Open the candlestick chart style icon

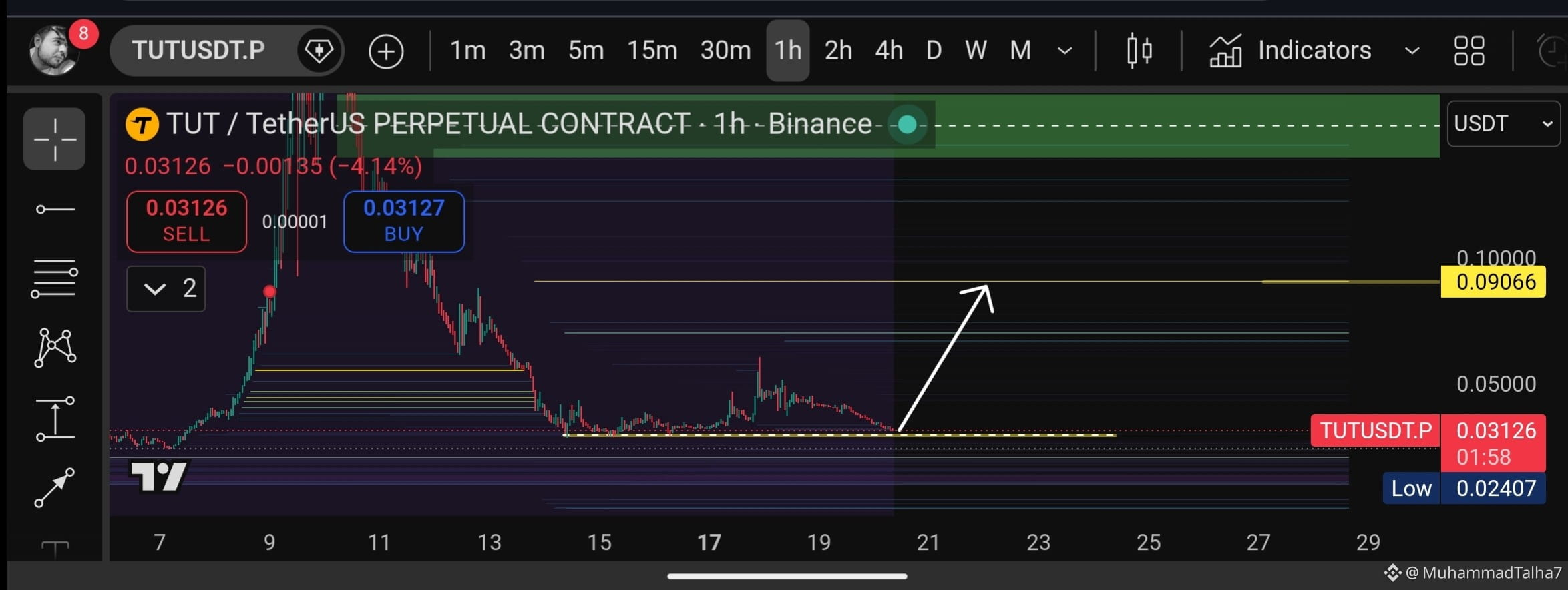[1139, 51]
